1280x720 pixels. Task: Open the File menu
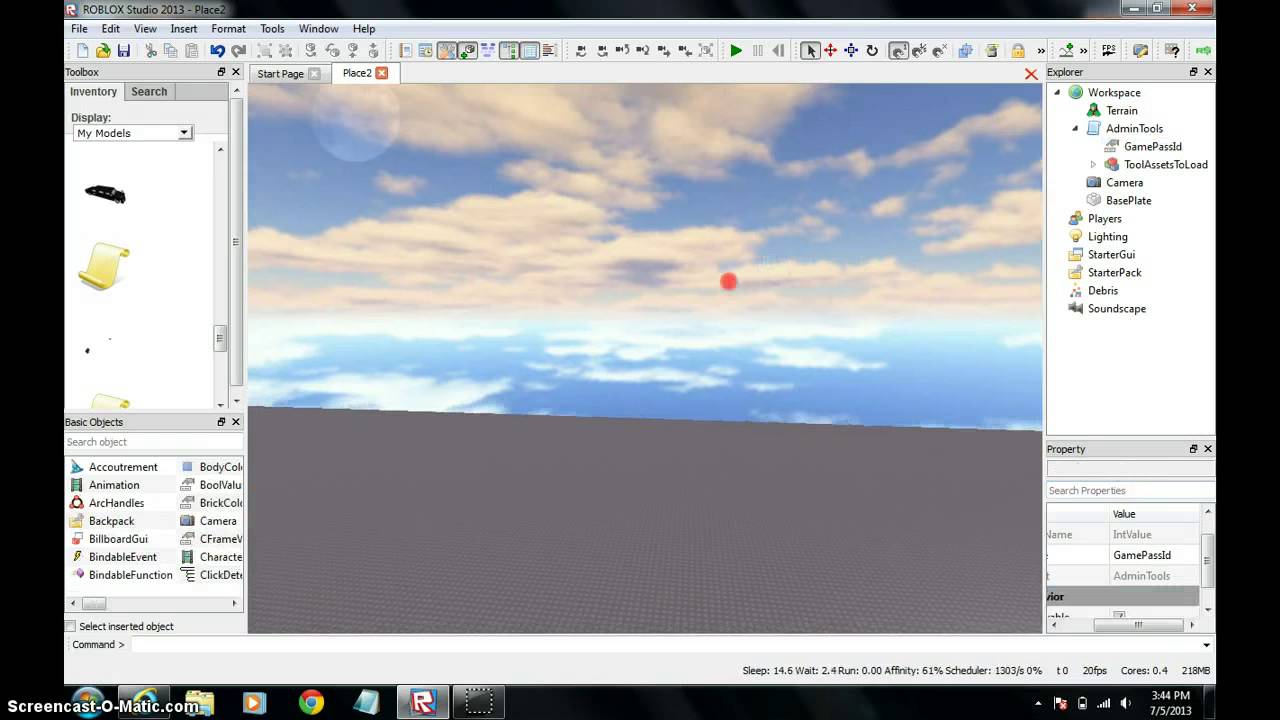[x=79, y=29]
